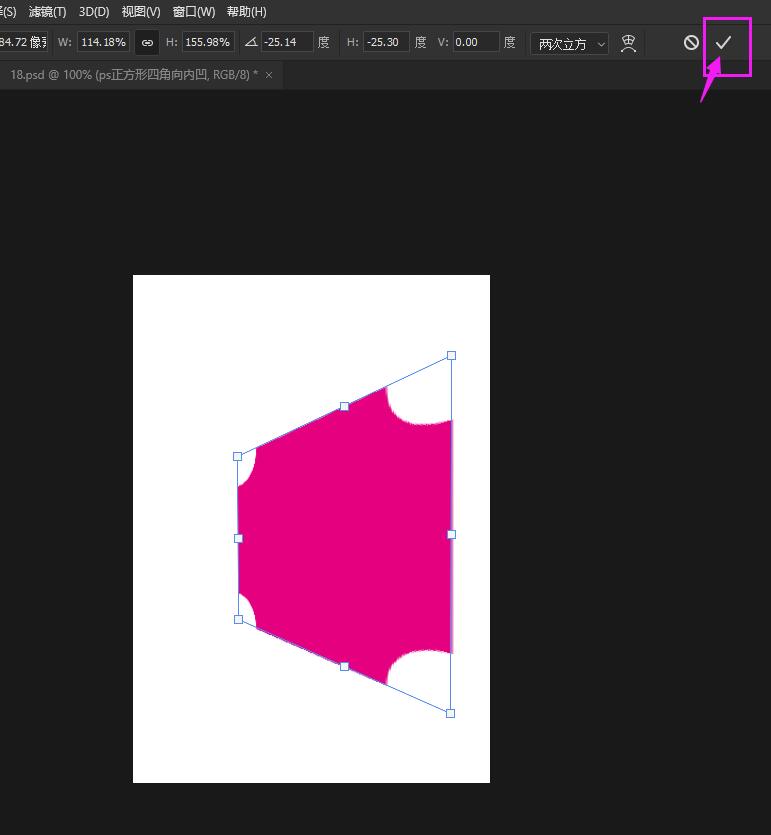This screenshot has height=835, width=771.
Task: Click the vertical skew field 0.00
Action: pos(476,42)
